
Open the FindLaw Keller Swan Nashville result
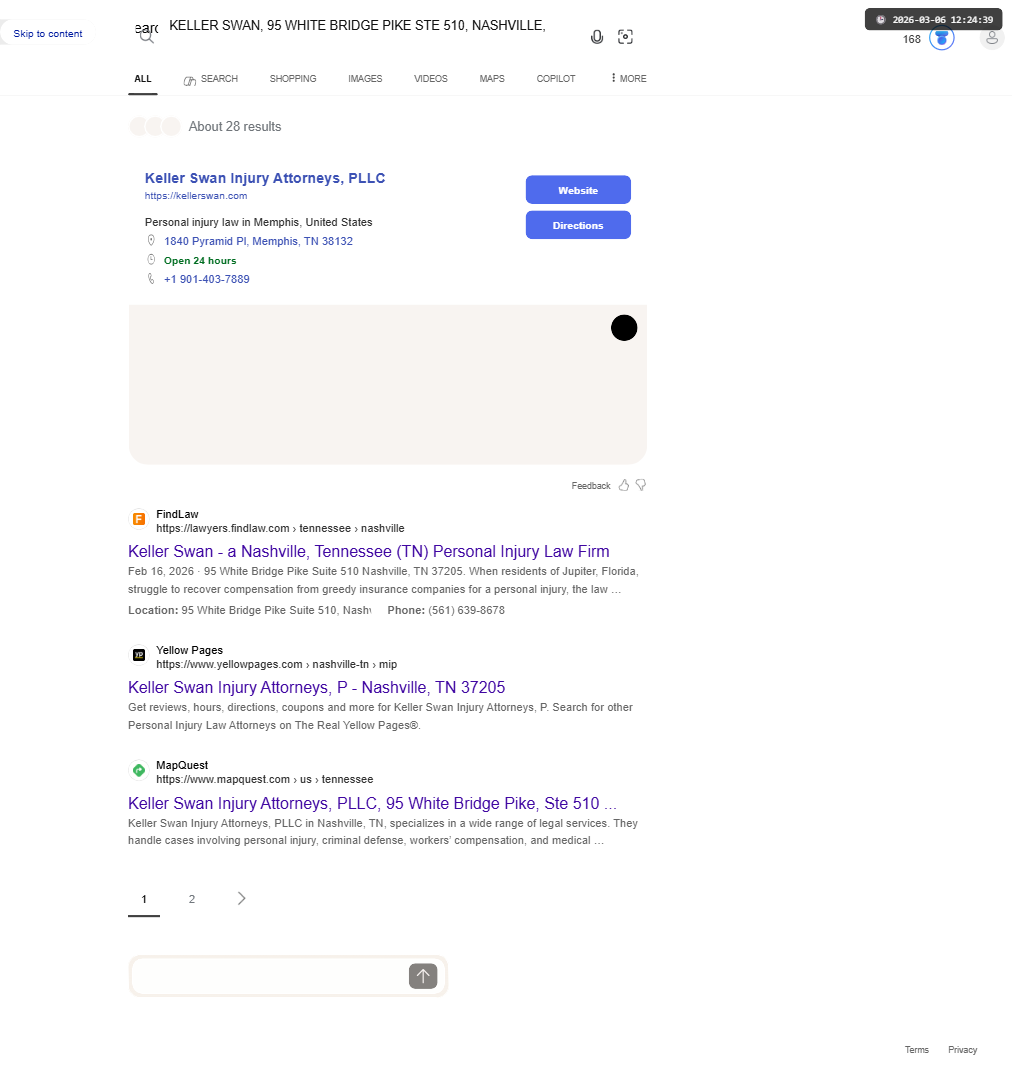pos(368,551)
